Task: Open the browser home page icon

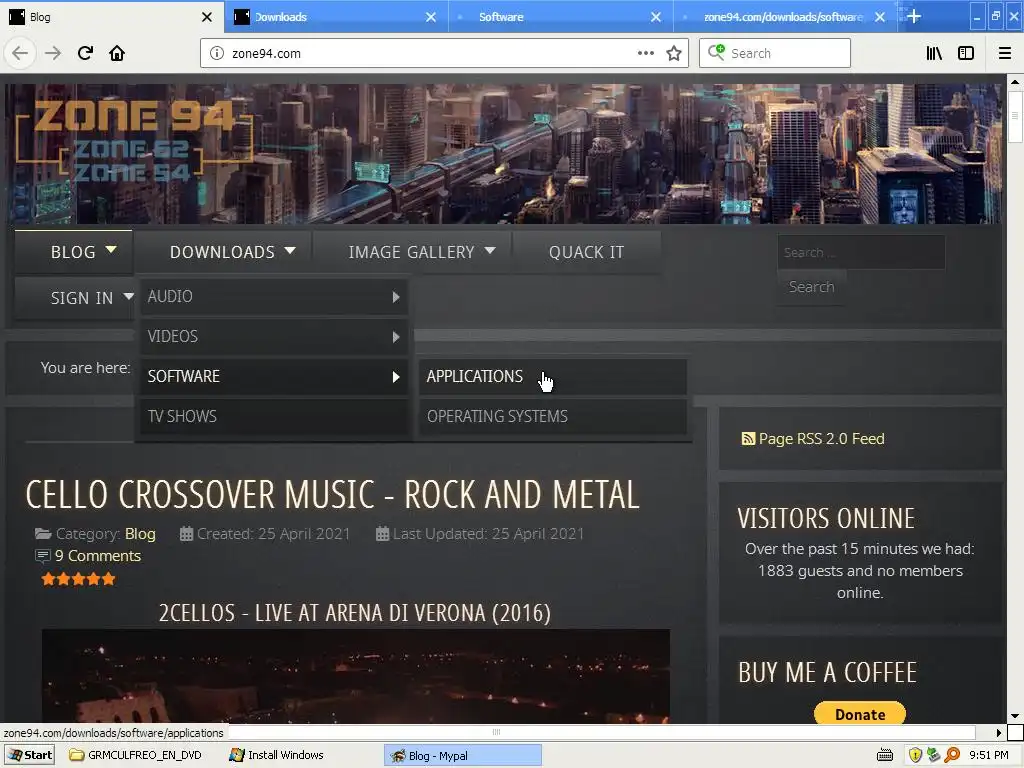Action: coord(117,54)
